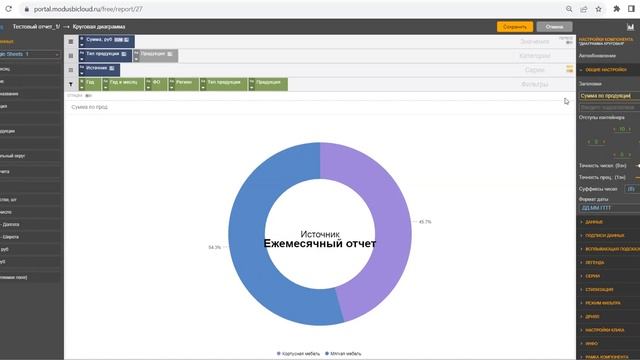
Task: Toggle the Суффиксы чисел option
Action: click(x=631, y=189)
